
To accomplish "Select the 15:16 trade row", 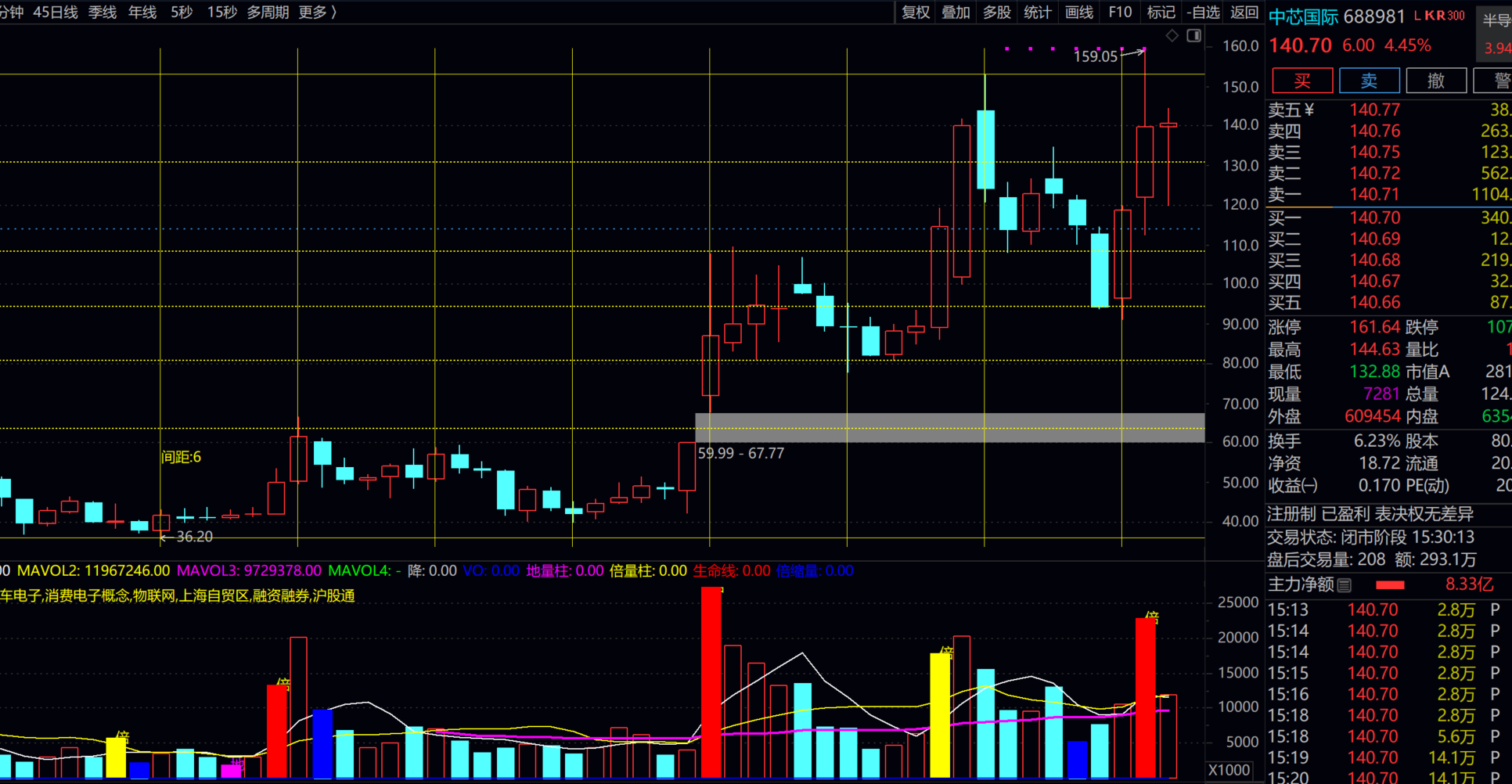I will pos(1389,694).
